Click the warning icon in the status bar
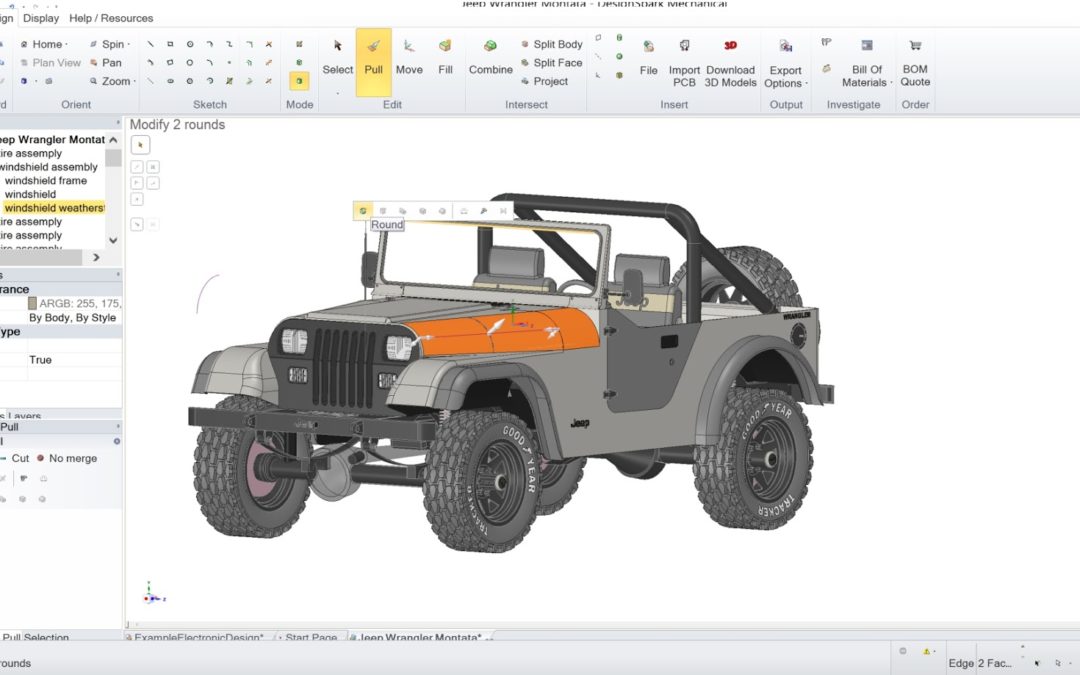Image resolution: width=1080 pixels, height=675 pixels. pos(927,651)
